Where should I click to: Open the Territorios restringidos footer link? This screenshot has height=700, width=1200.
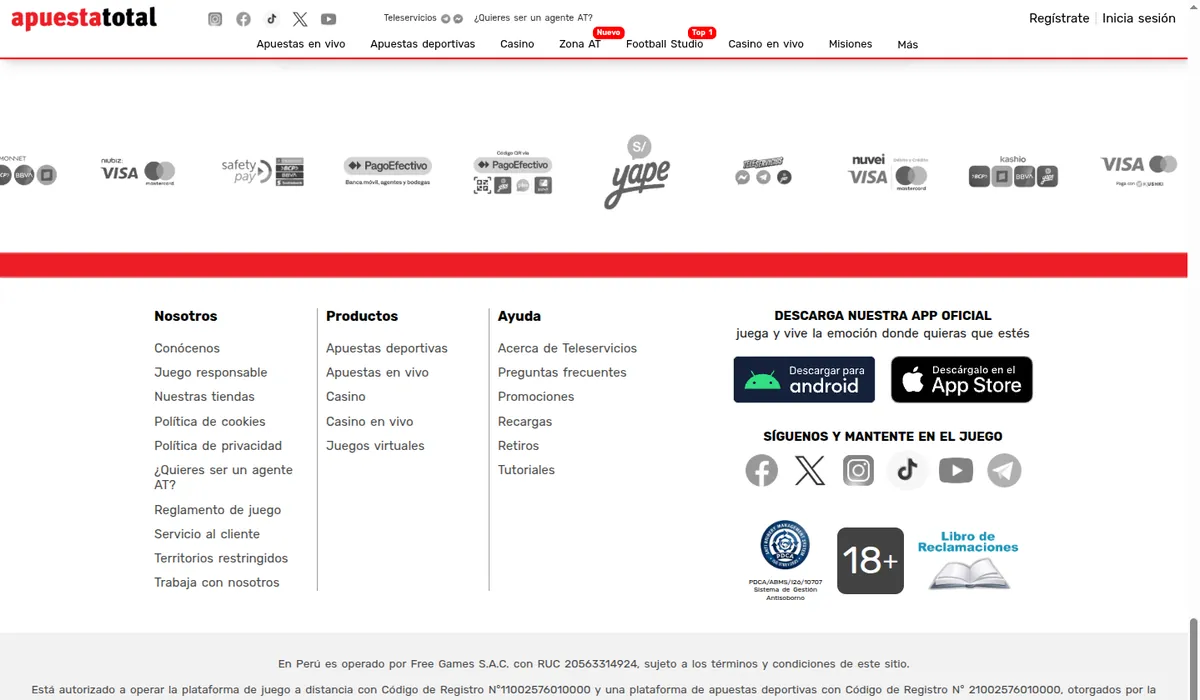(x=221, y=558)
